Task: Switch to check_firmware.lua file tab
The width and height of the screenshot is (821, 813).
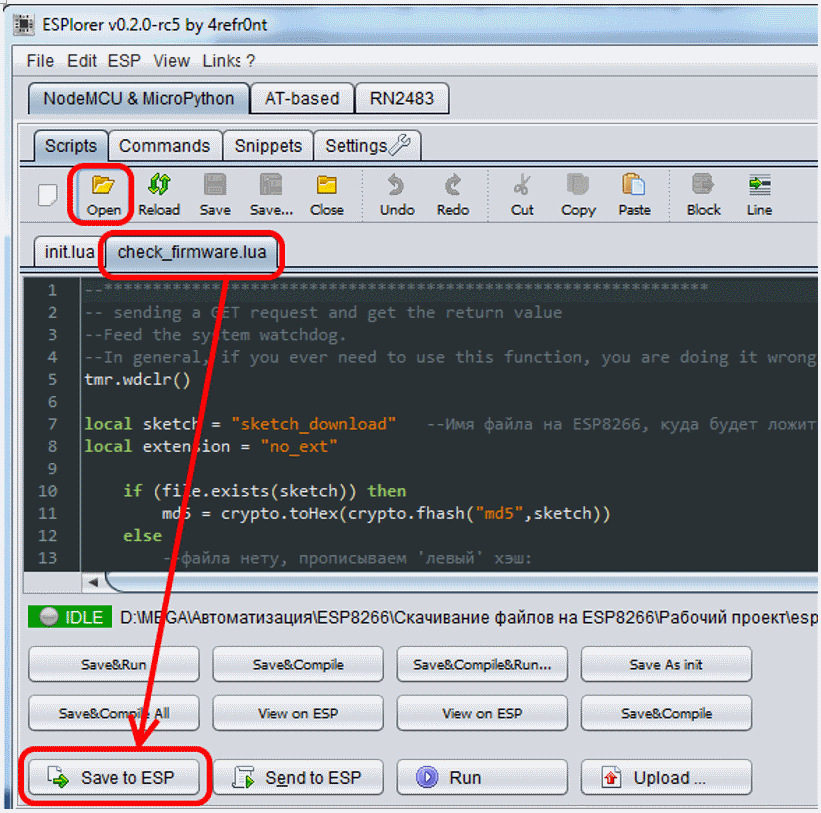Action: [192, 252]
